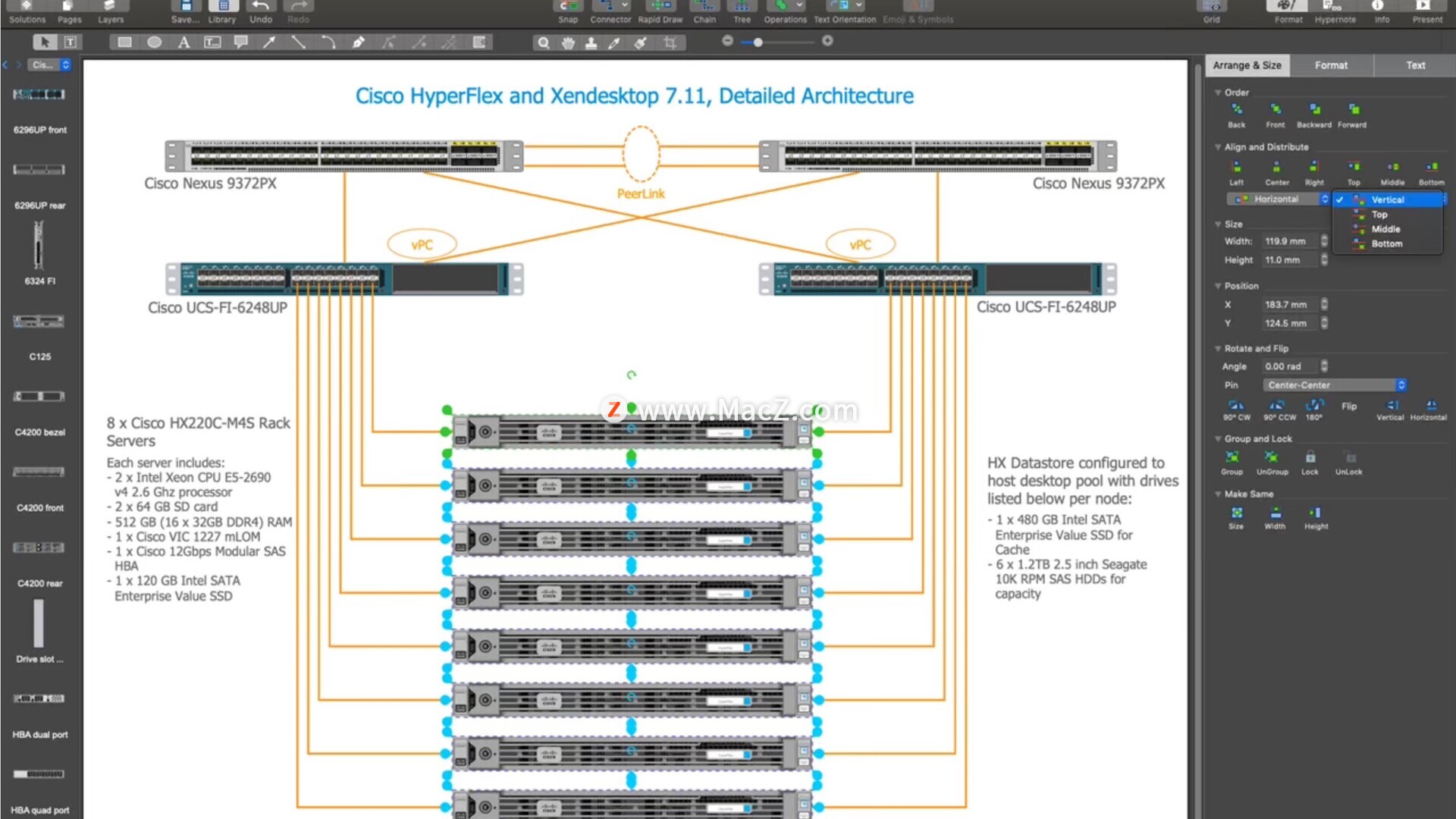The height and width of the screenshot is (819, 1456).
Task: Open the Pages panel
Action: coord(69,12)
